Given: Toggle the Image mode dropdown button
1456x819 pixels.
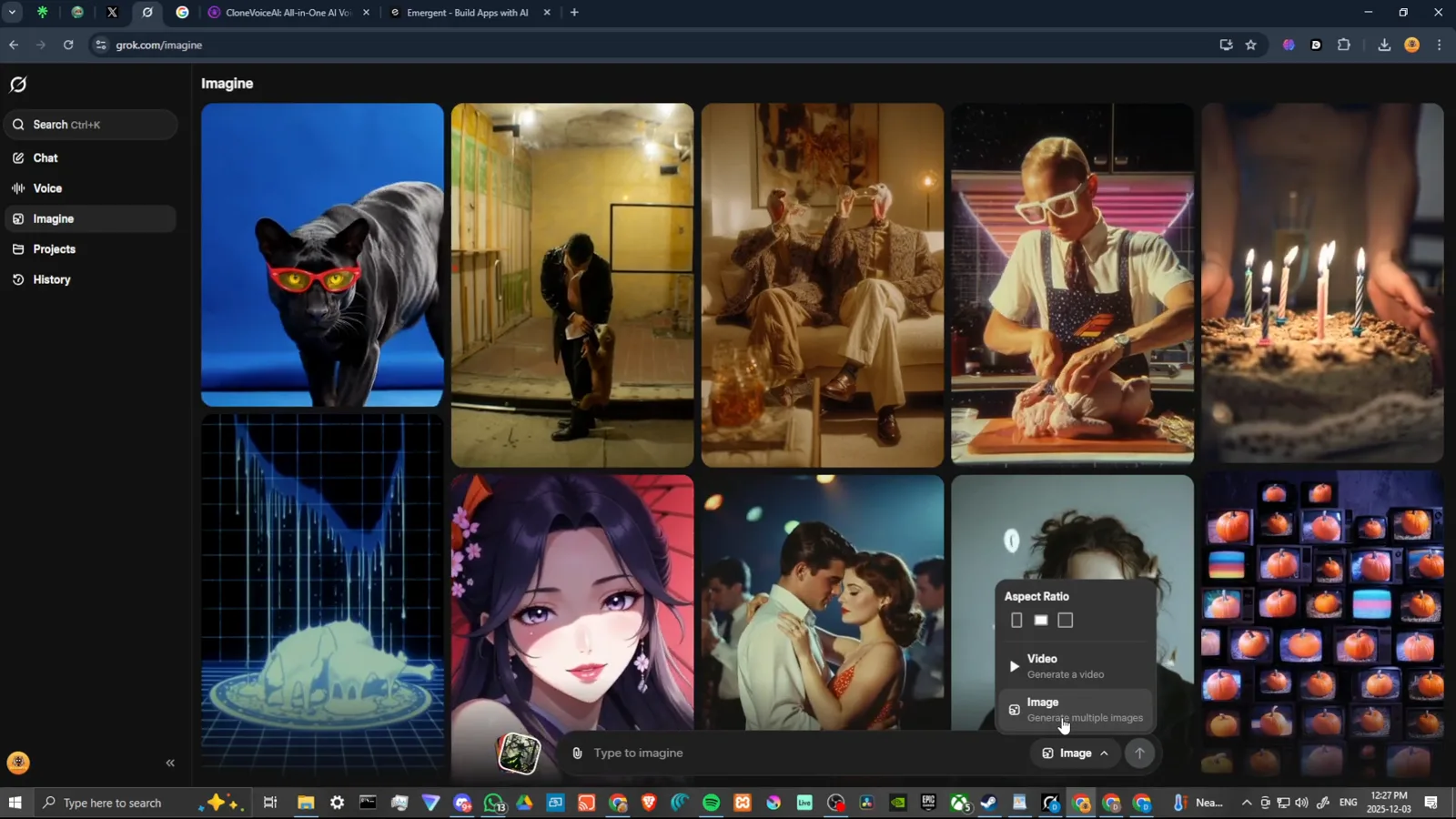Looking at the screenshot, I should coord(1075,753).
